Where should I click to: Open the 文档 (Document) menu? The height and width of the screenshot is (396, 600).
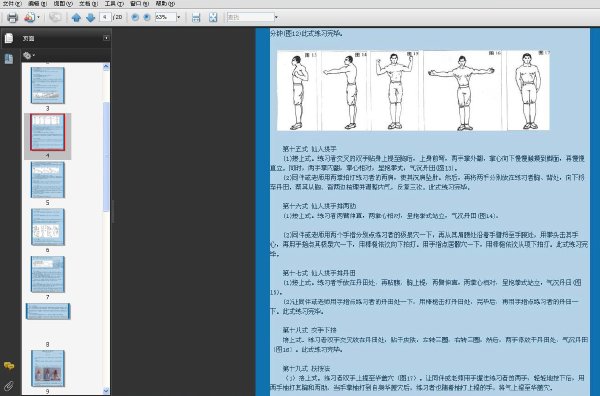point(88,4)
